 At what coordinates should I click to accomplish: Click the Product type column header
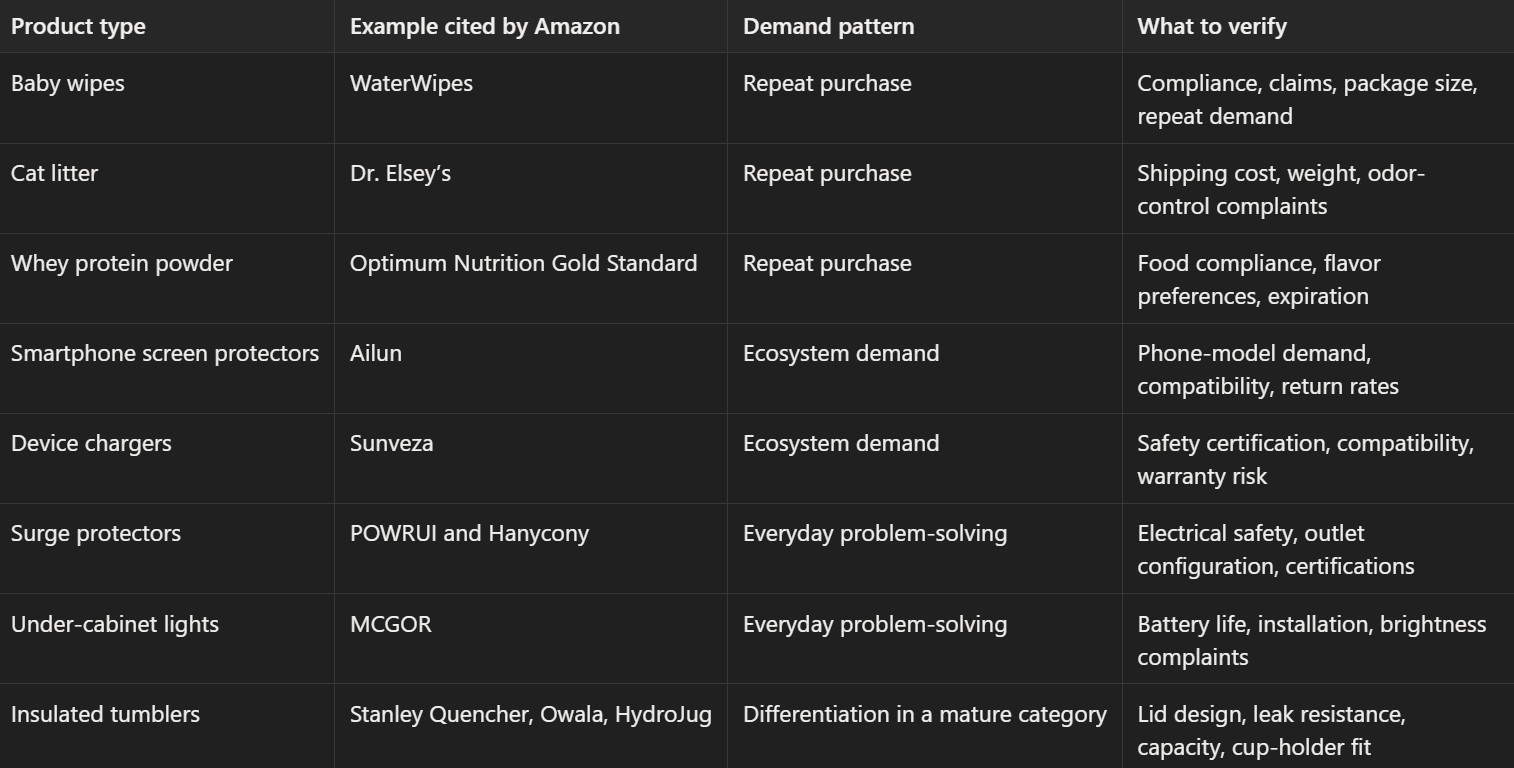pyautogui.click(x=78, y=26)
